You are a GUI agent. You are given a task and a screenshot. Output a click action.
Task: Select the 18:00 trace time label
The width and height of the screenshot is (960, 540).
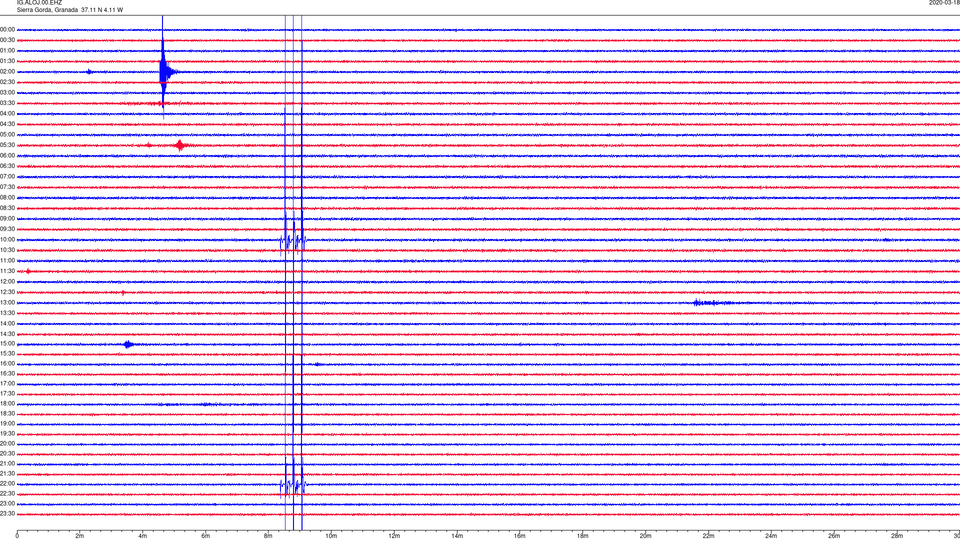(x=7, y=404)
